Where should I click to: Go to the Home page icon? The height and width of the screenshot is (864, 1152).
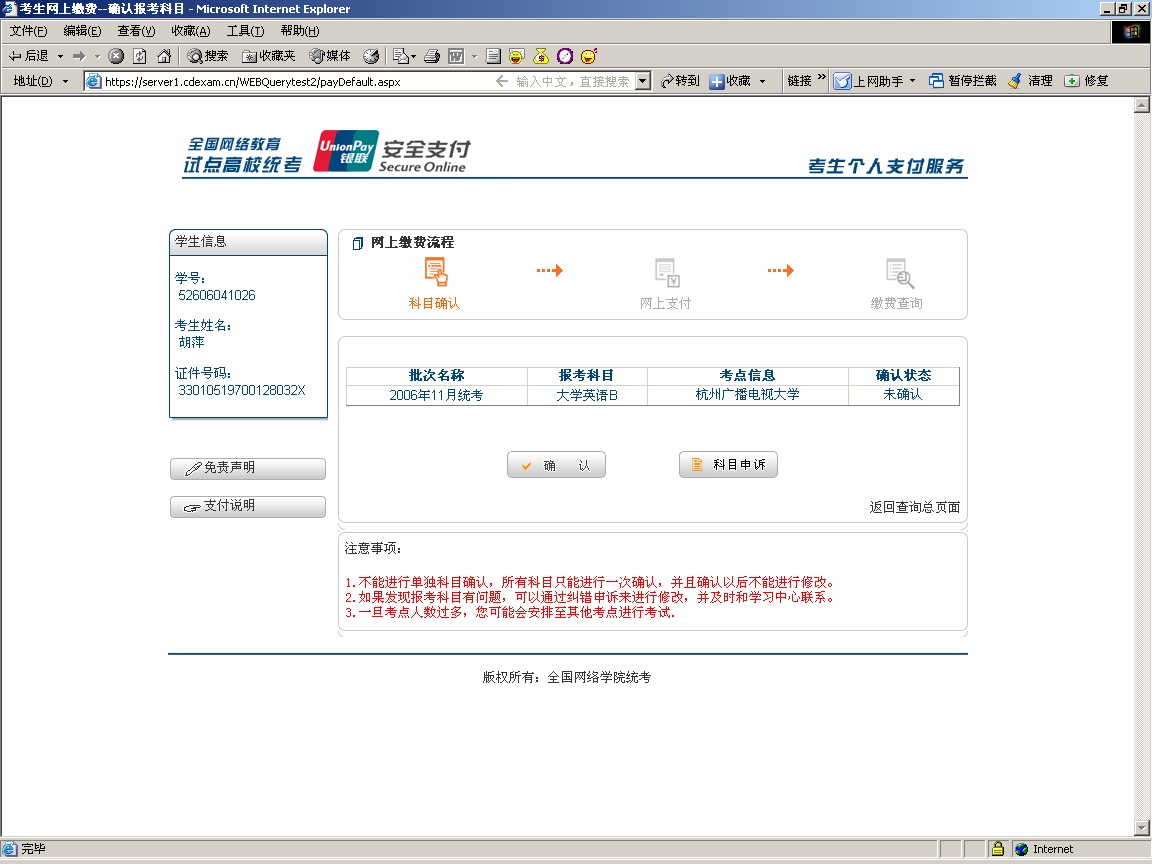coord(164,56)
